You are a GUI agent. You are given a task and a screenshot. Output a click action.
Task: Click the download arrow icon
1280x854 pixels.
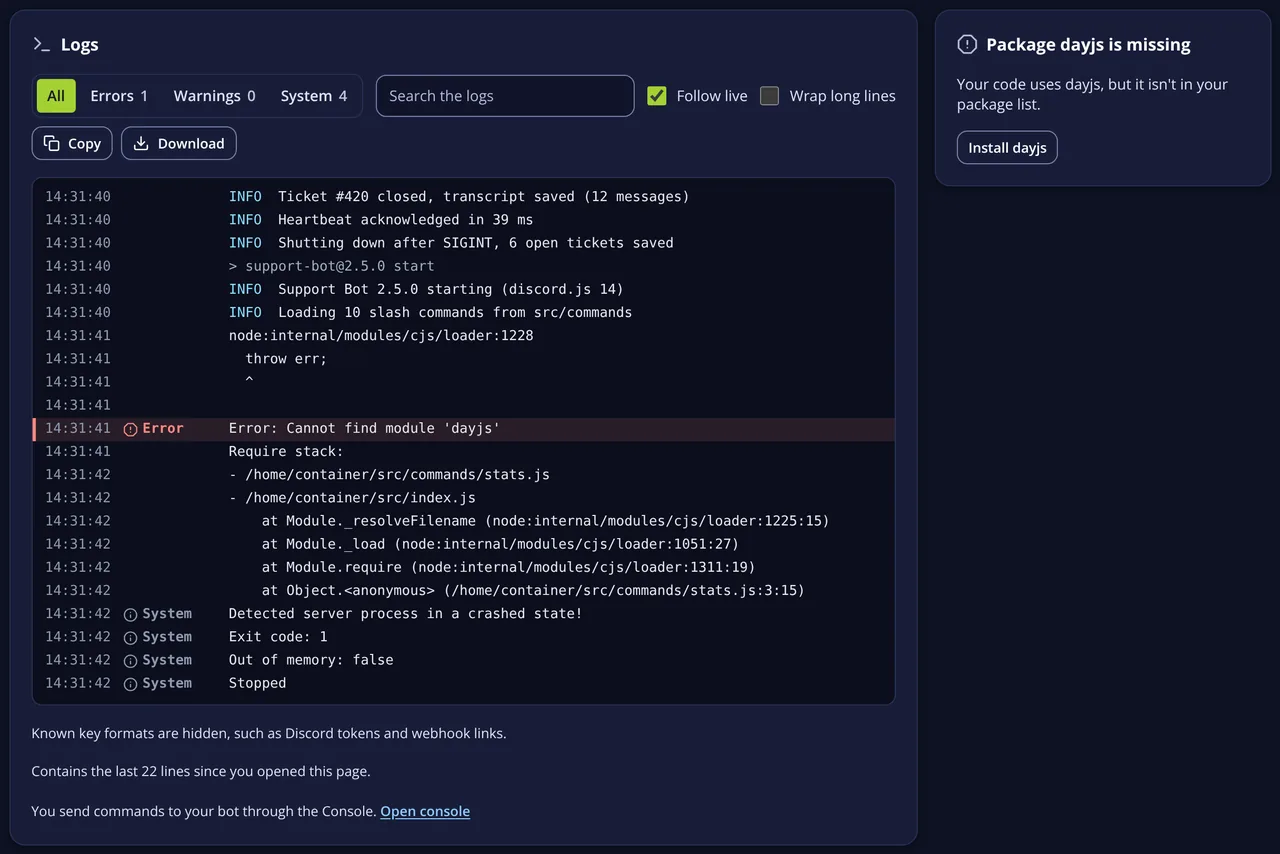[141, 143]
